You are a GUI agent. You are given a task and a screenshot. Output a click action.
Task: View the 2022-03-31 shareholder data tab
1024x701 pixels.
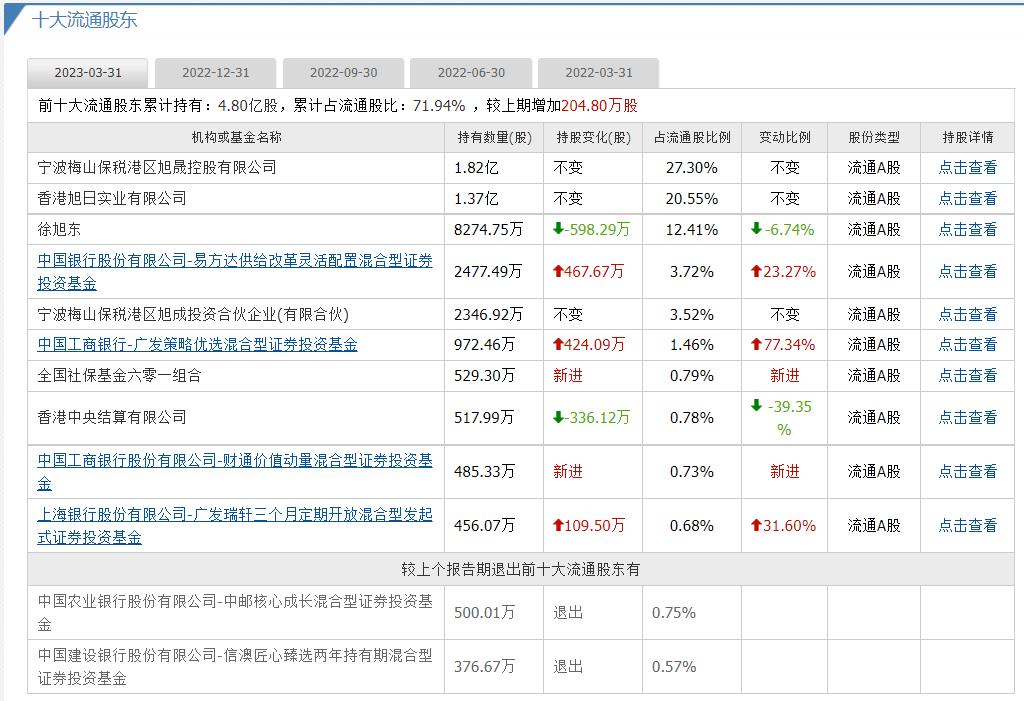pos(598,72)
